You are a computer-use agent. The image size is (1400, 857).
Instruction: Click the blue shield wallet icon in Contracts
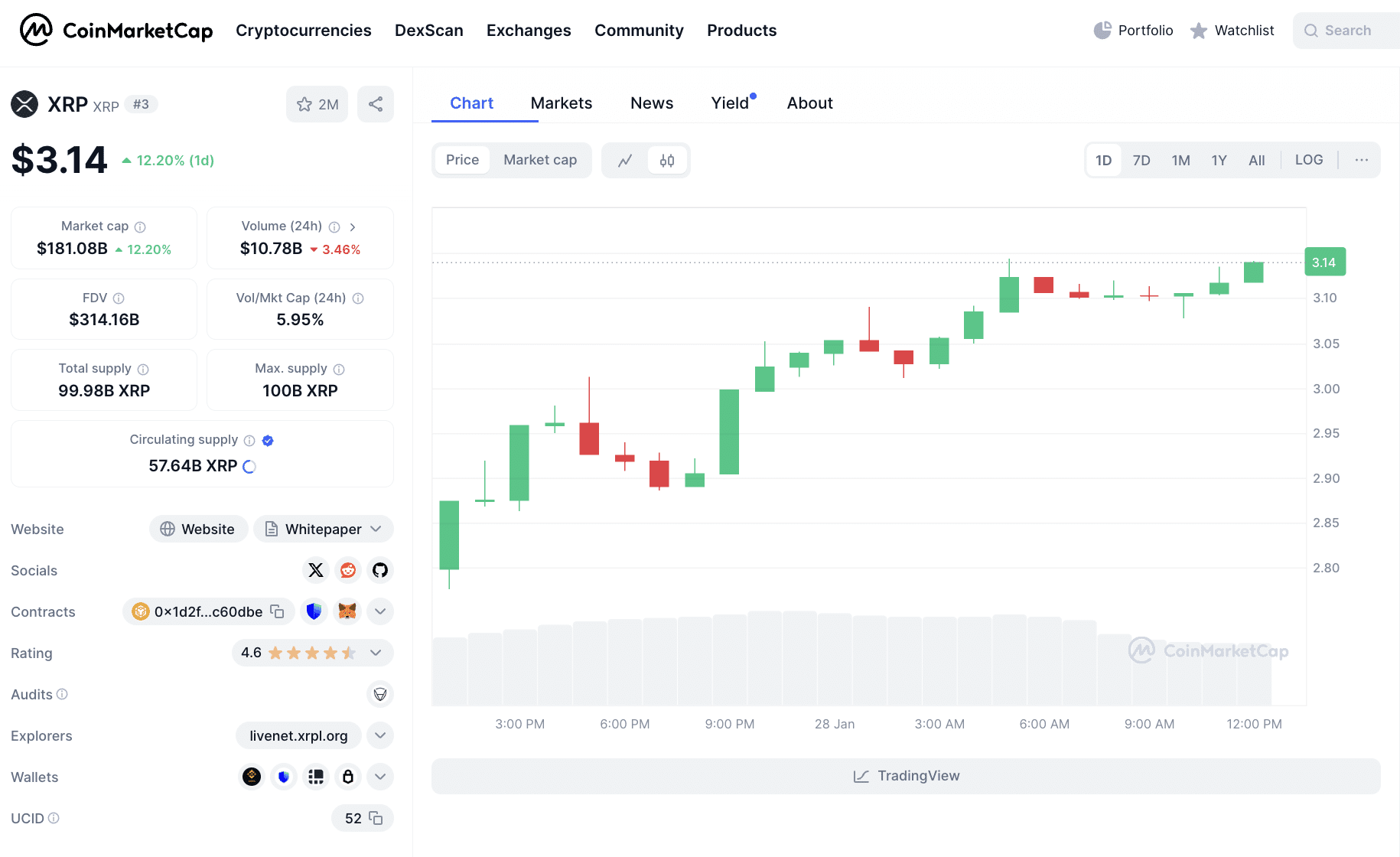[314, 611]
